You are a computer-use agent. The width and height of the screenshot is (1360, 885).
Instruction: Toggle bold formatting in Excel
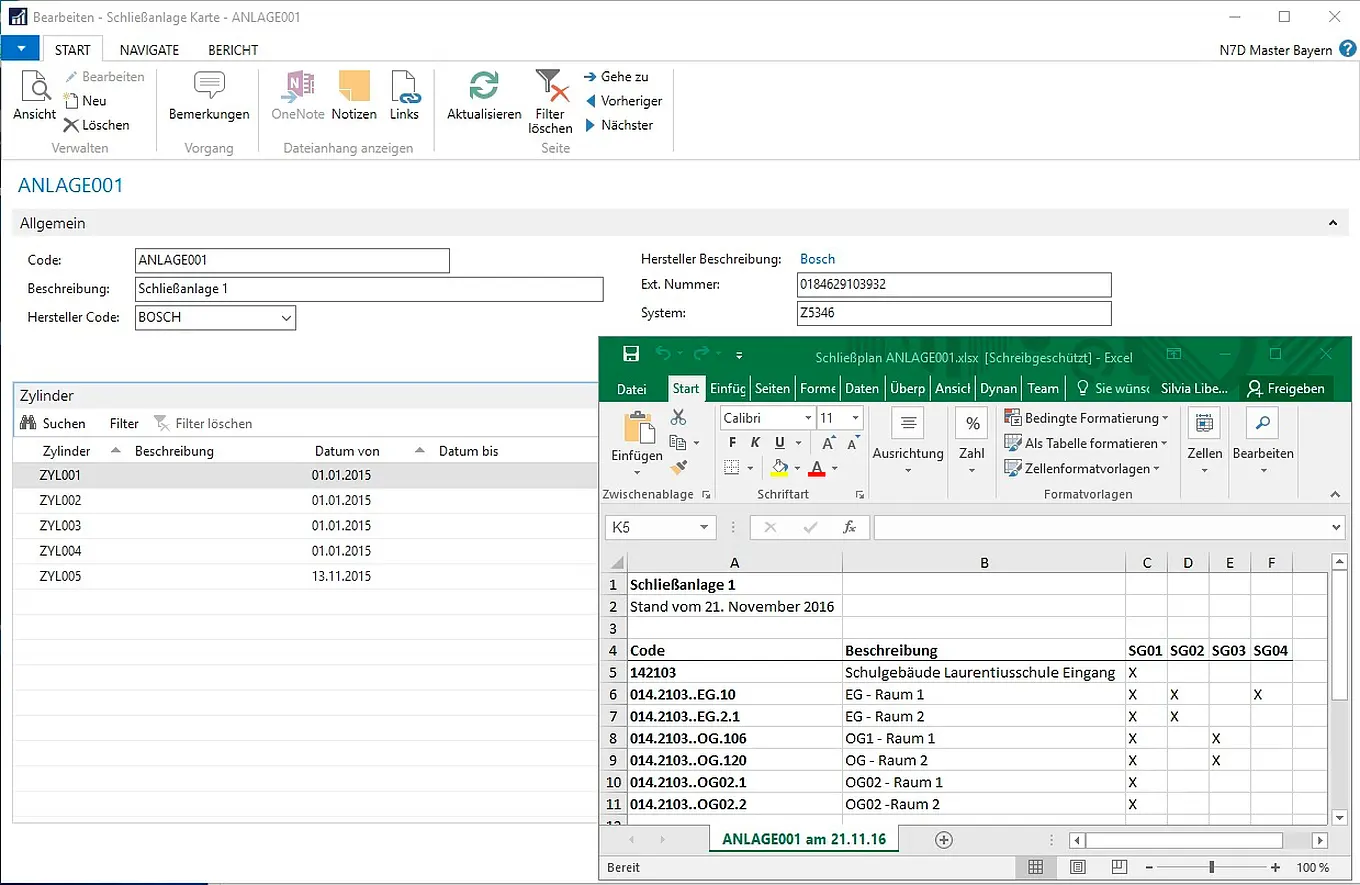[733, 443]
